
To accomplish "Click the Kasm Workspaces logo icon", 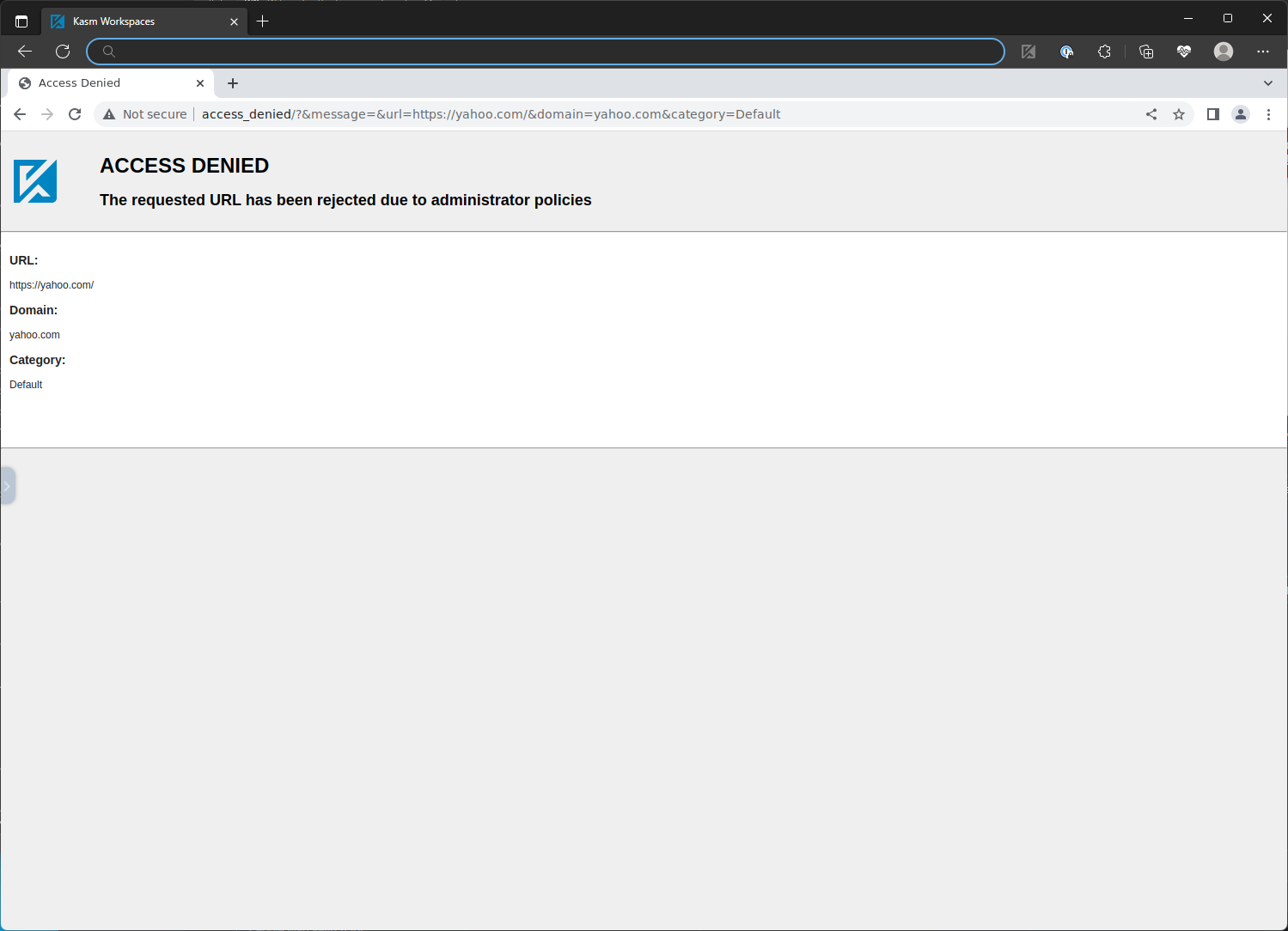I will 34,180.
